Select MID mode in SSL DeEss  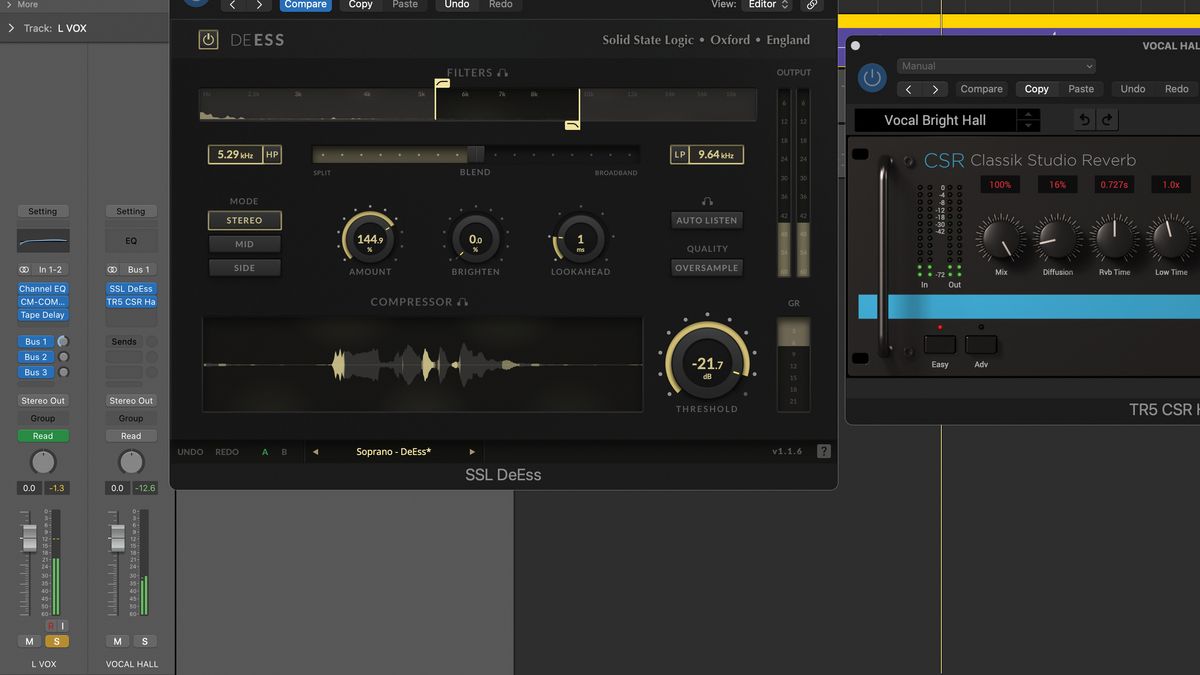pyautogui.click(x=244, y=243)
